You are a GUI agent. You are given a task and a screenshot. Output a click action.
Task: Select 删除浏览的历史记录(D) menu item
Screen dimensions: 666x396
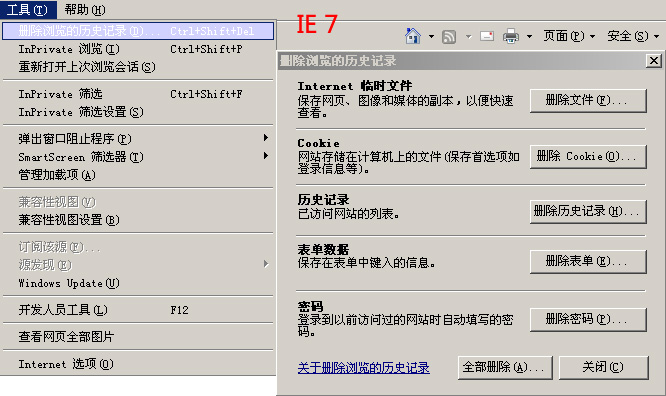138,31
